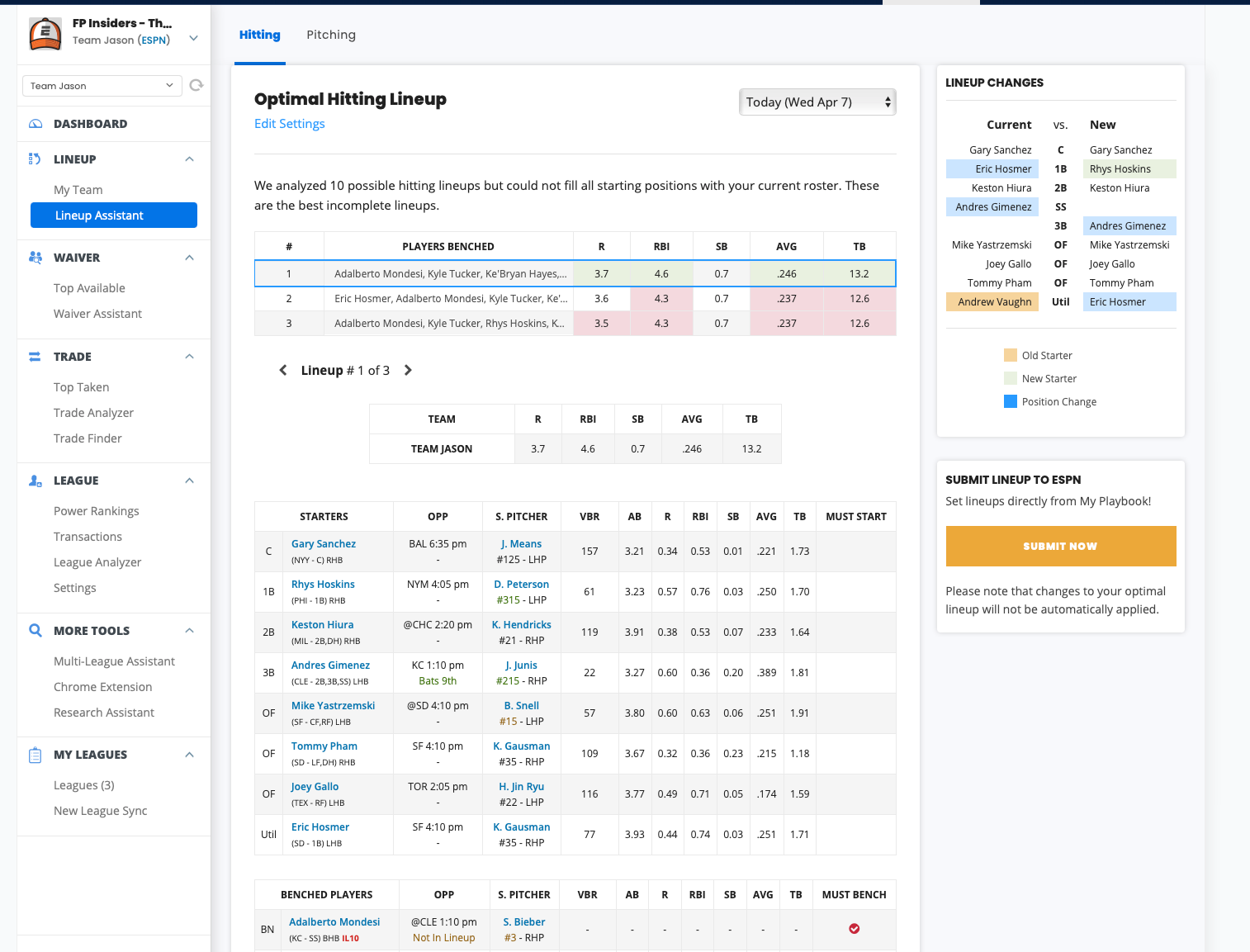Screen dimensions: 1250x952
Task: Open New League Sync
Action: (101, 811)
